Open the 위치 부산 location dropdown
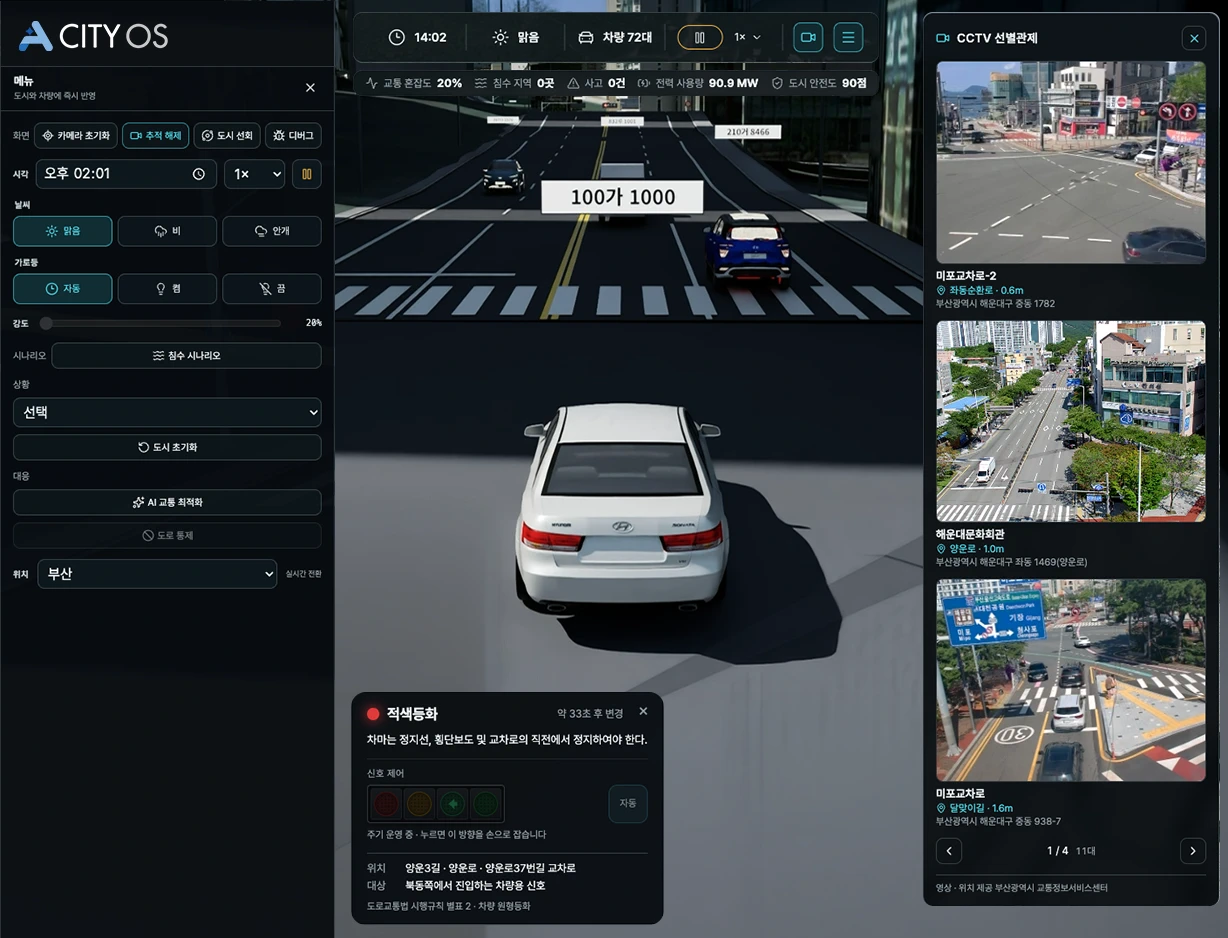Viewport: 1228px width, 938px height. pyautogui.click(x=157, y=574)
